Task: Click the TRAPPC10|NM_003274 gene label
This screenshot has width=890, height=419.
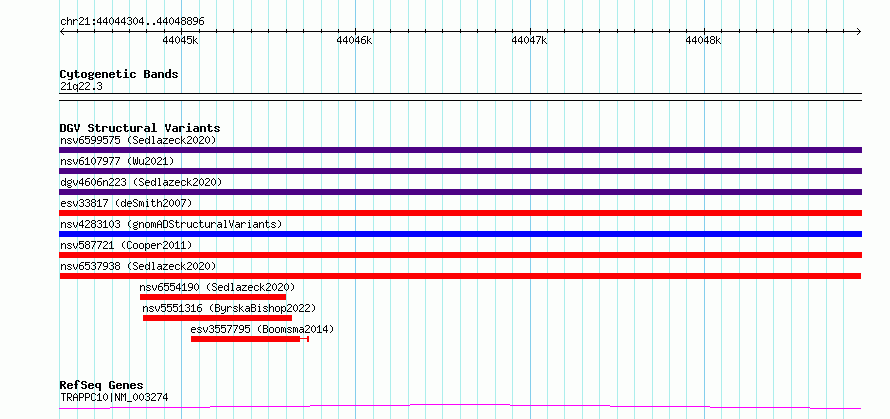Action: 114,397
